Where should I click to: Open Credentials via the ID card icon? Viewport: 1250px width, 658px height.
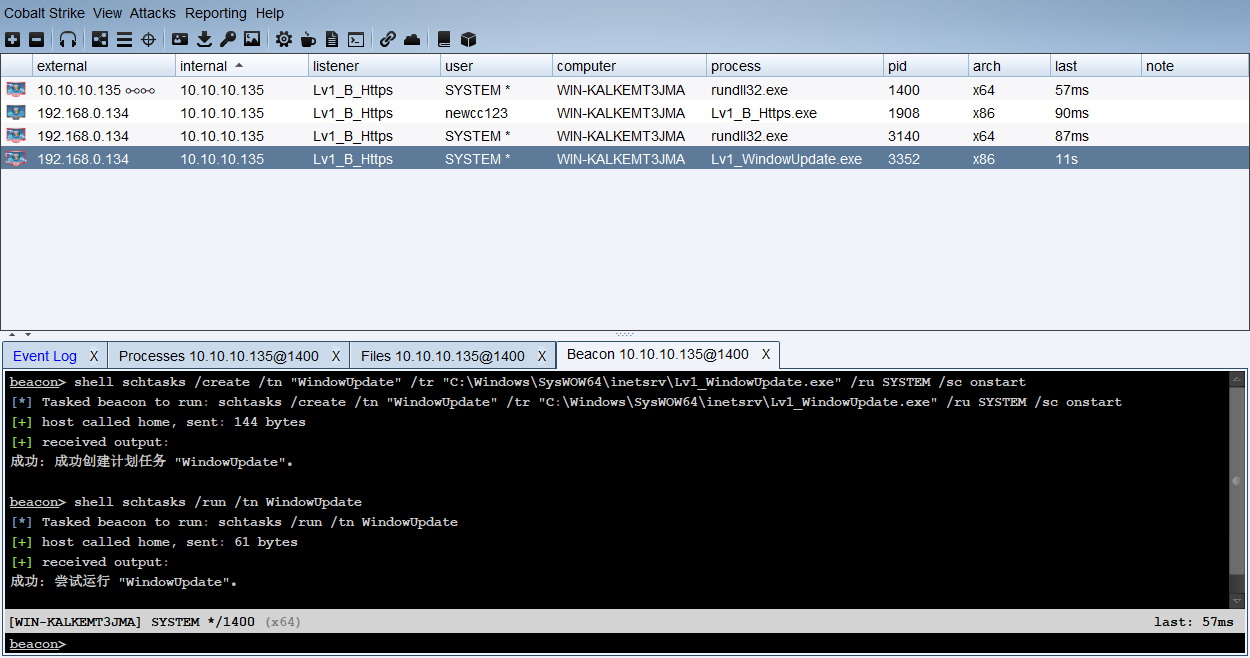click(180, 39)
